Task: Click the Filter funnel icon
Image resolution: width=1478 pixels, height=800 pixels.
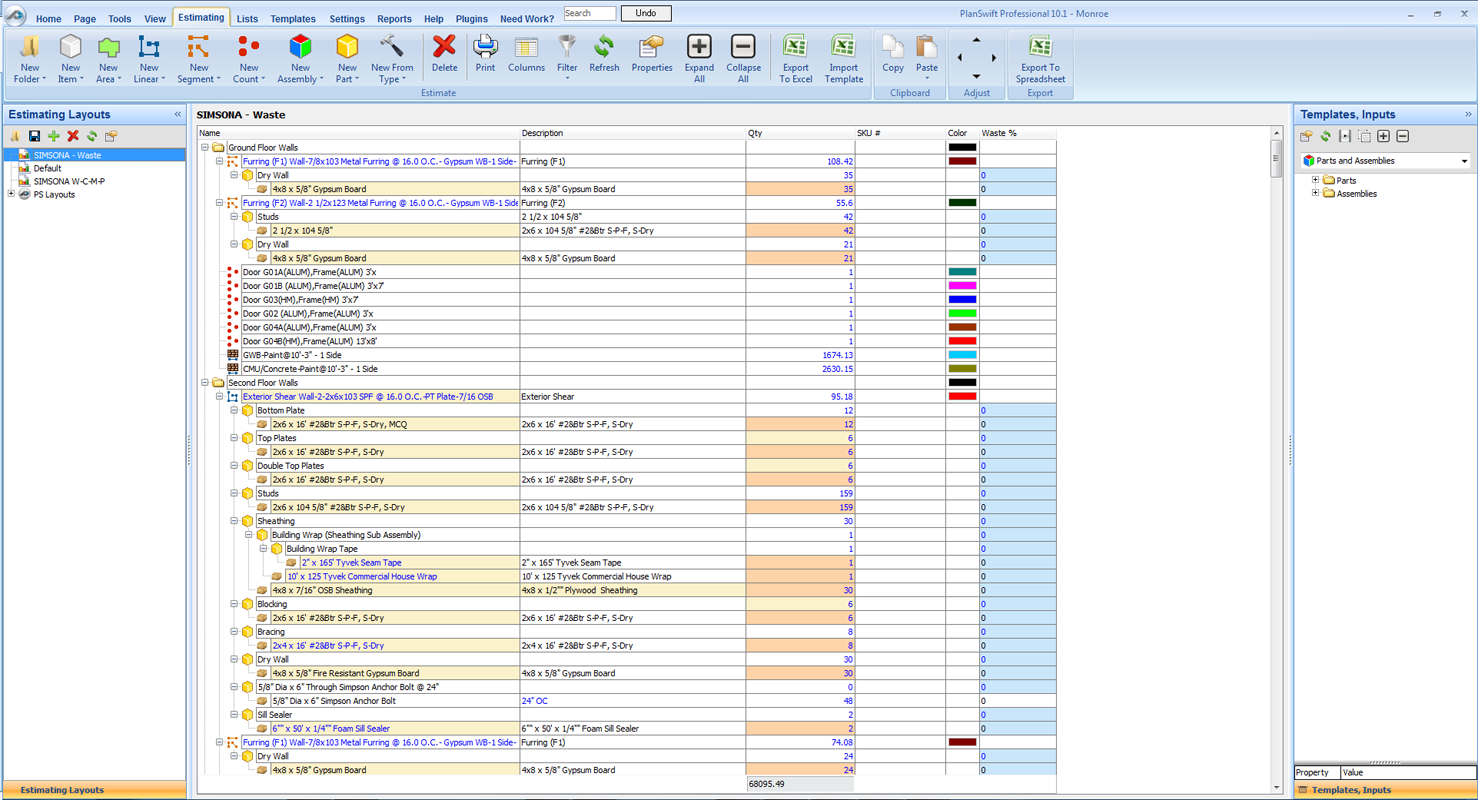Action: (x=567, y=46)
